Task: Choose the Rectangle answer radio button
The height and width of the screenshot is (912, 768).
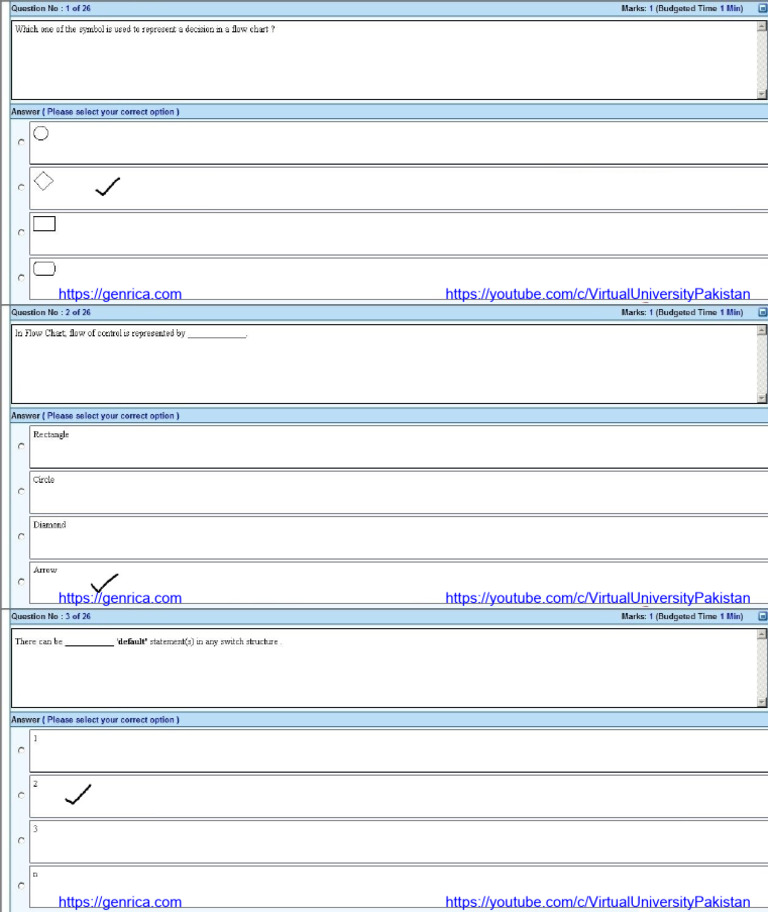Action: (22, 446)
